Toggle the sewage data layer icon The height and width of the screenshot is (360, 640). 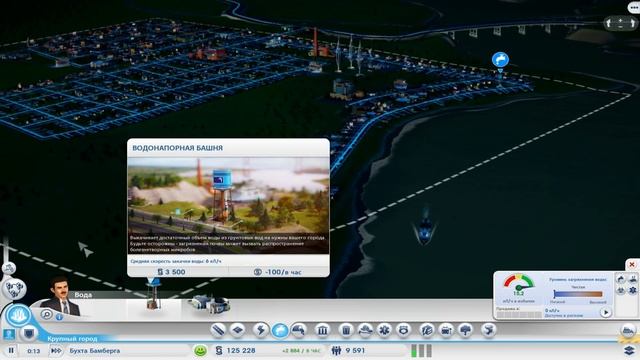tap(633, 279)
